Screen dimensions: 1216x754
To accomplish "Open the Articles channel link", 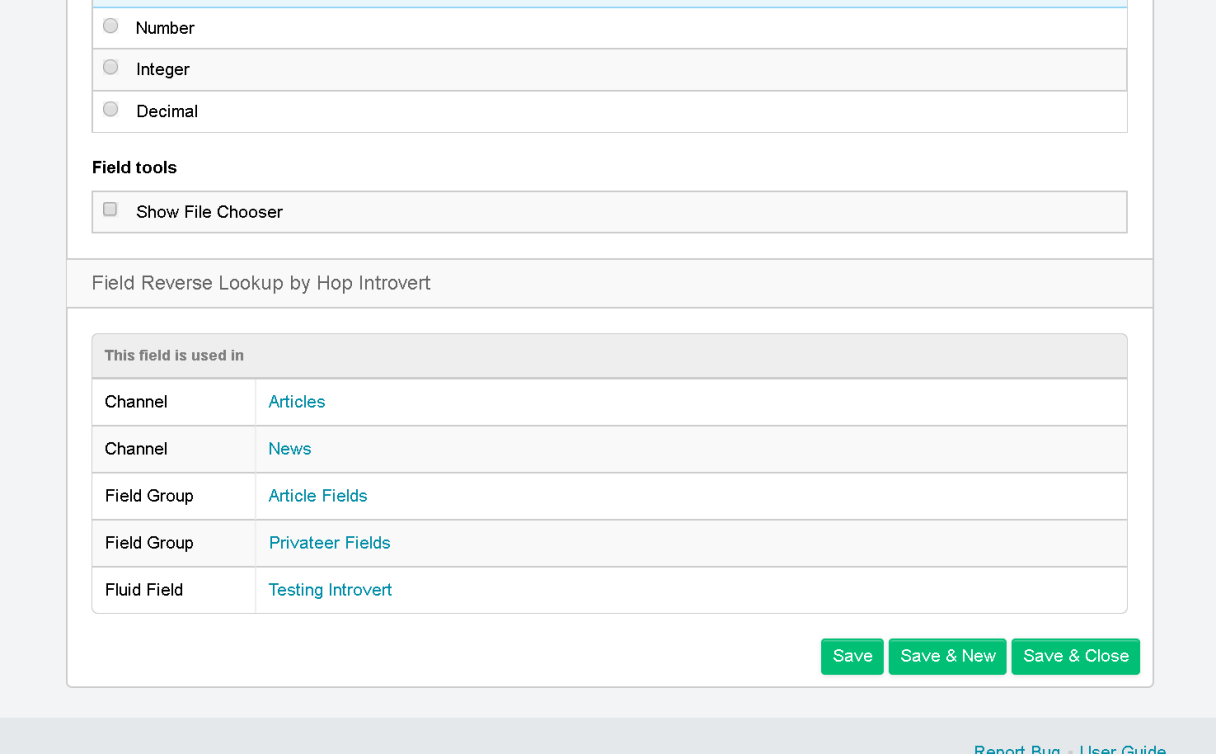I will tap(296, 401).
